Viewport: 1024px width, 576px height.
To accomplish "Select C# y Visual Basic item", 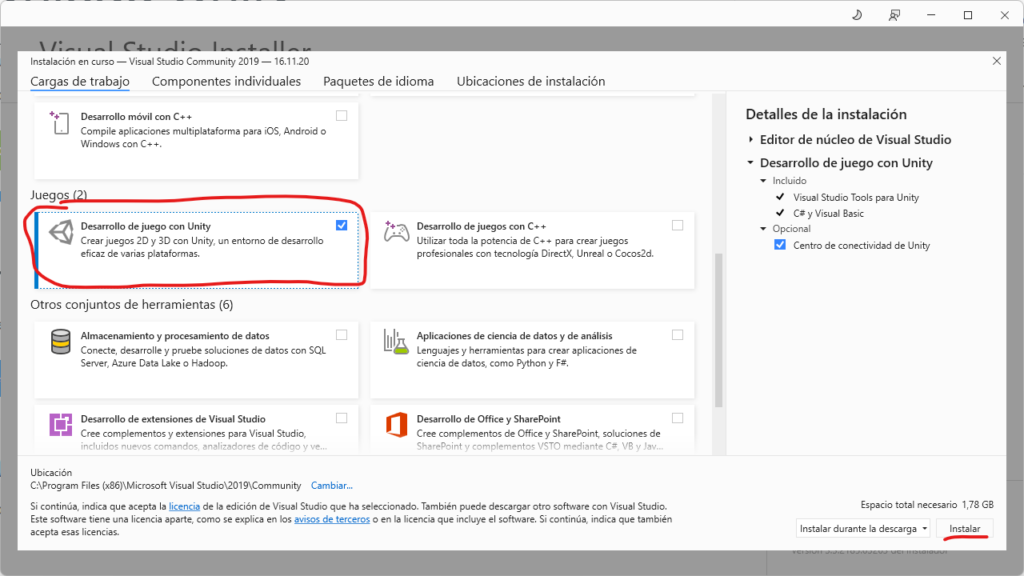I will click(x=828, y=214).
